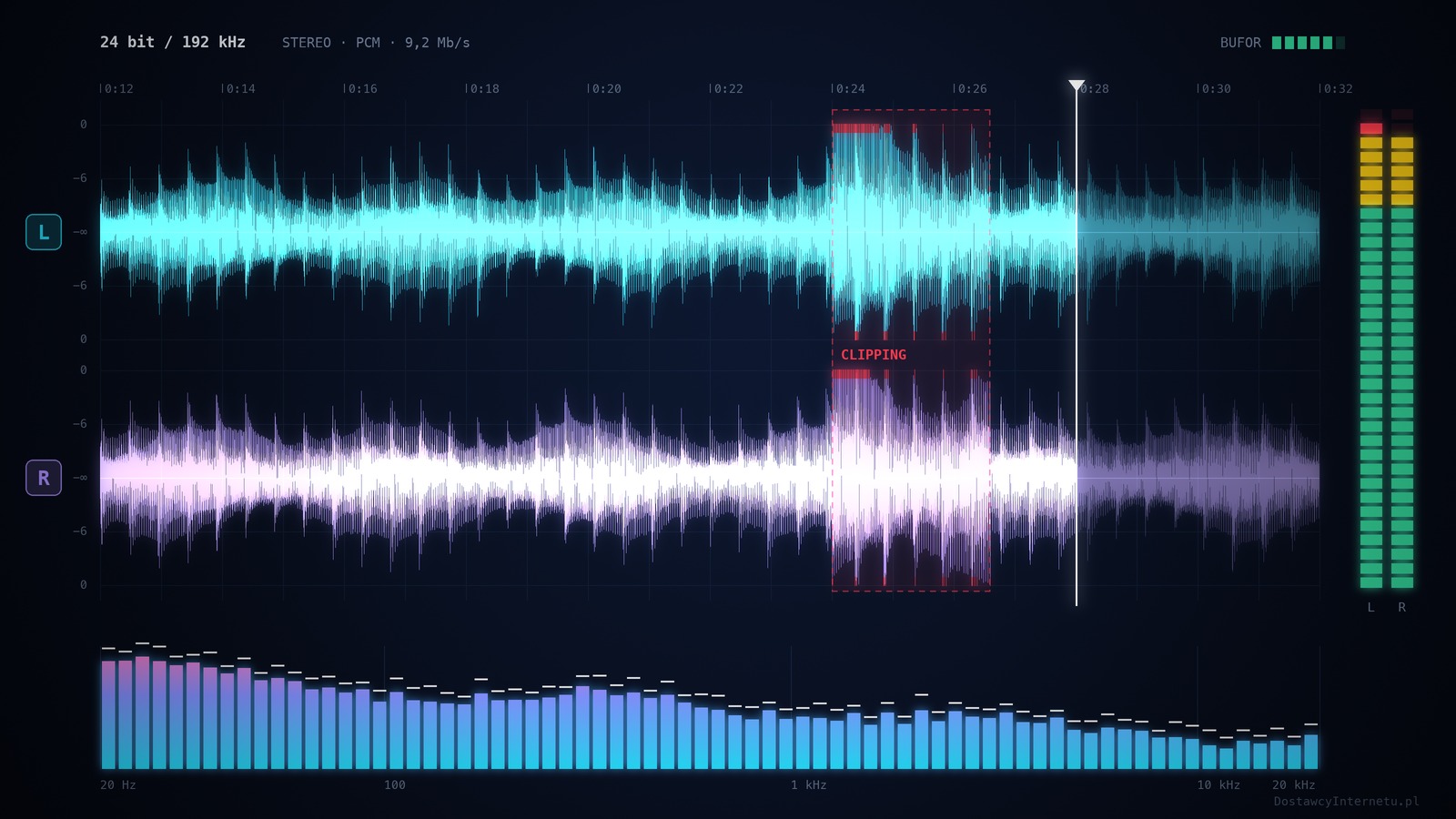Select the R channel badge
Image resolution: width=1456 pixels, height=819 pixels.
pos(44,478)
